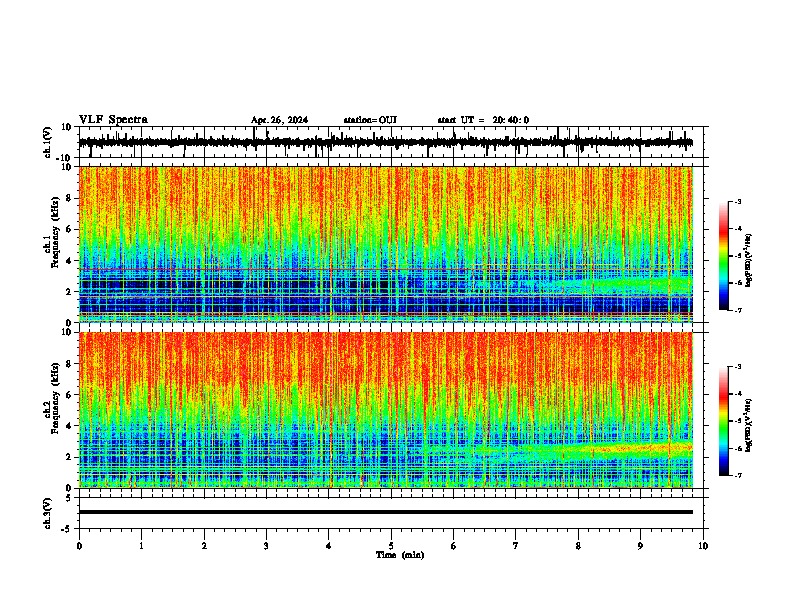
Task: Click the ch.1 spectrogram color scale bar
Action: click(724, 256)
